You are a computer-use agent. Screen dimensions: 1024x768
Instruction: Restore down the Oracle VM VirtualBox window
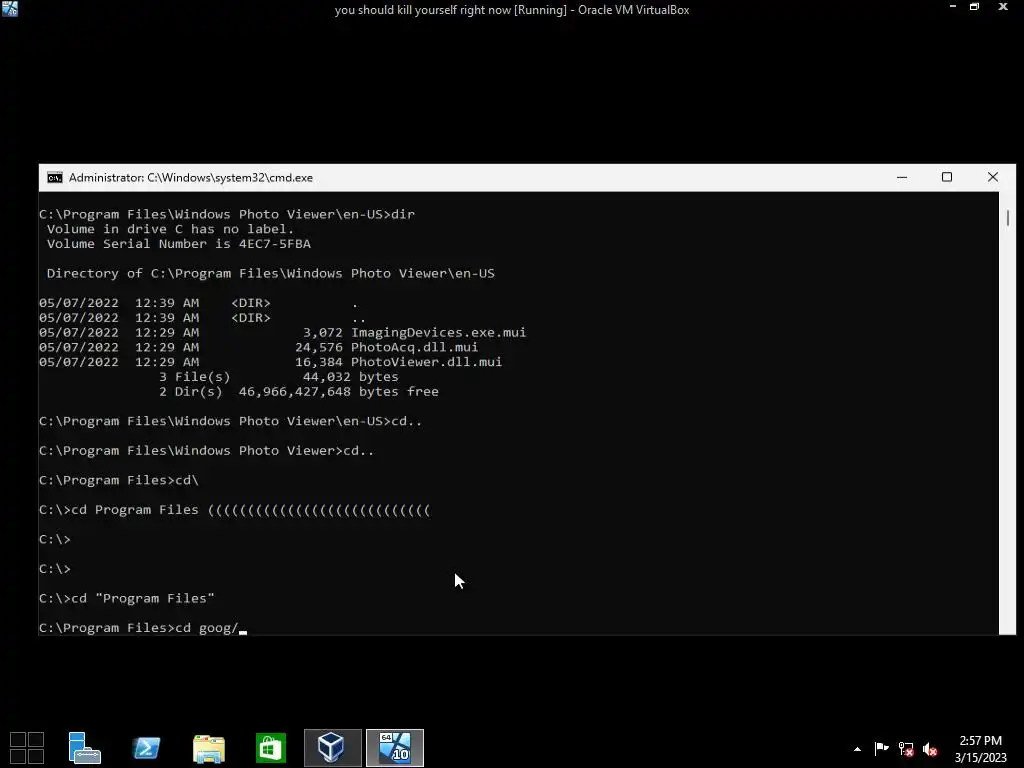click(974, 7)
